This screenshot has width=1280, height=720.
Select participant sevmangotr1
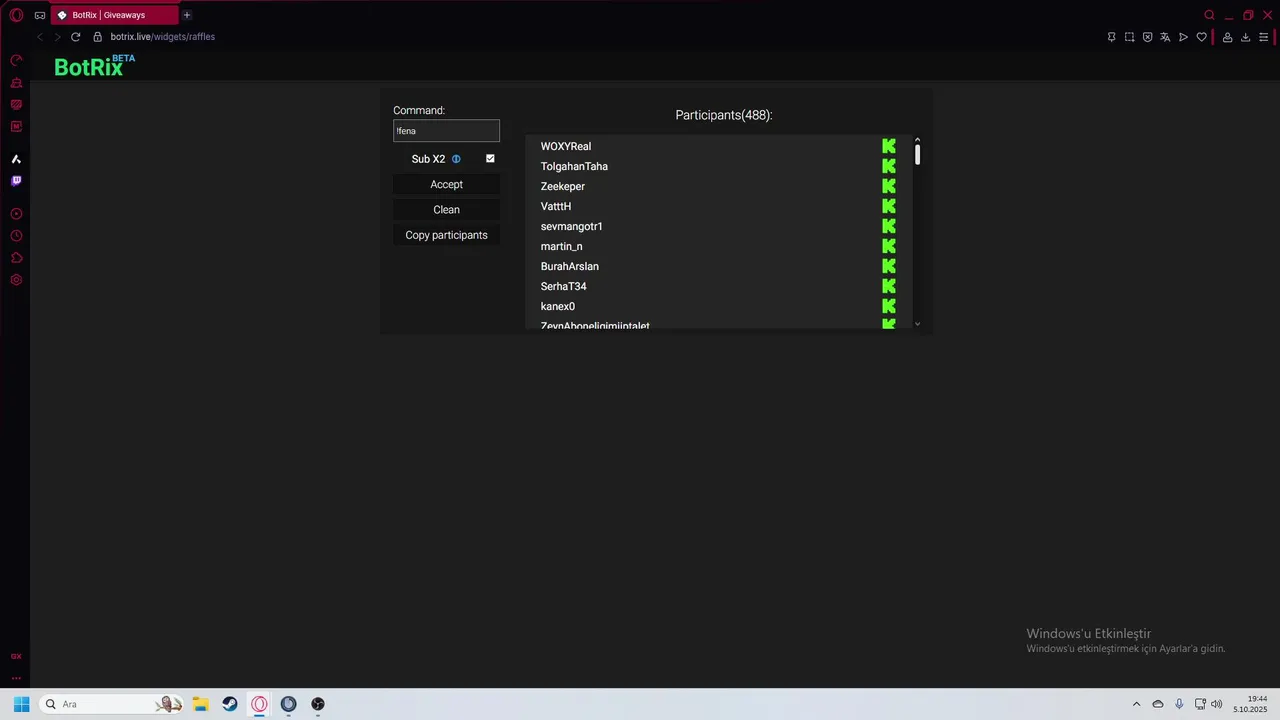pyautogui.click(x=572, y=226)
